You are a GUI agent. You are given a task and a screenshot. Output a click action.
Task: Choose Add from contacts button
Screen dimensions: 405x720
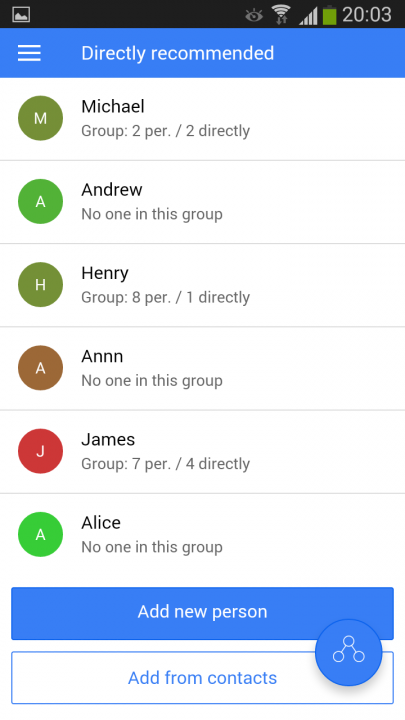[202, 678]
